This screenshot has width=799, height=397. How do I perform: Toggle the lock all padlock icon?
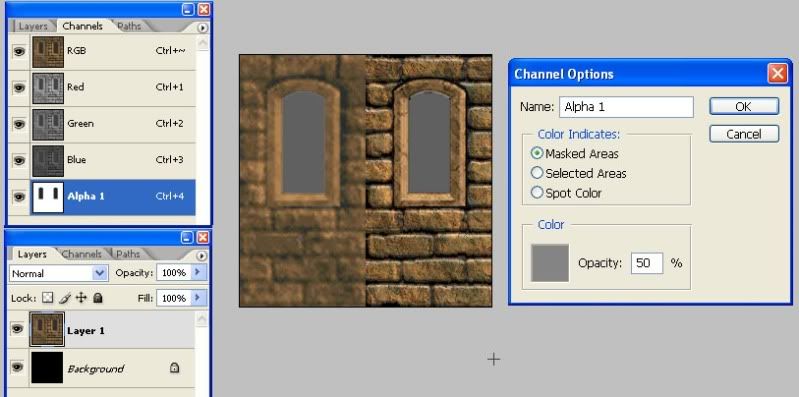pyautogui.click(x=98, y=298)
